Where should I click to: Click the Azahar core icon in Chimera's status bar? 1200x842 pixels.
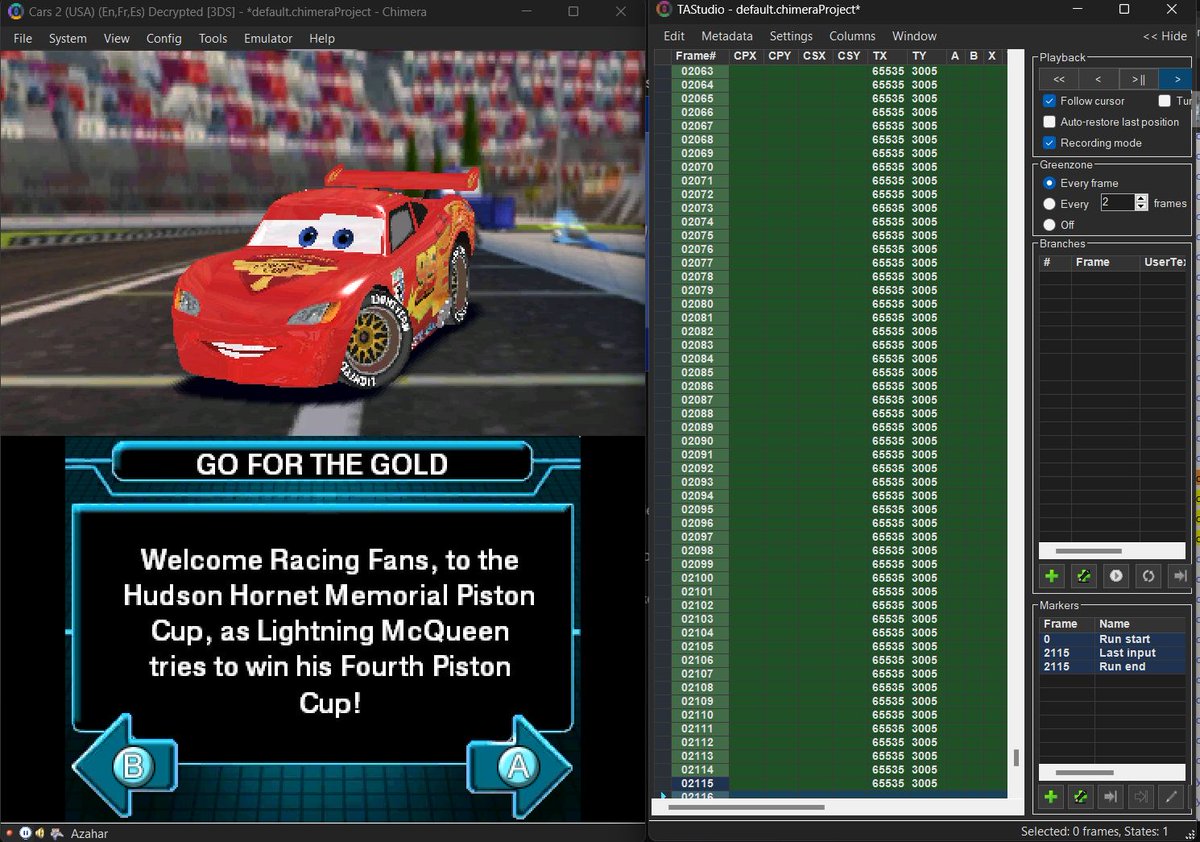click(58, 832)
